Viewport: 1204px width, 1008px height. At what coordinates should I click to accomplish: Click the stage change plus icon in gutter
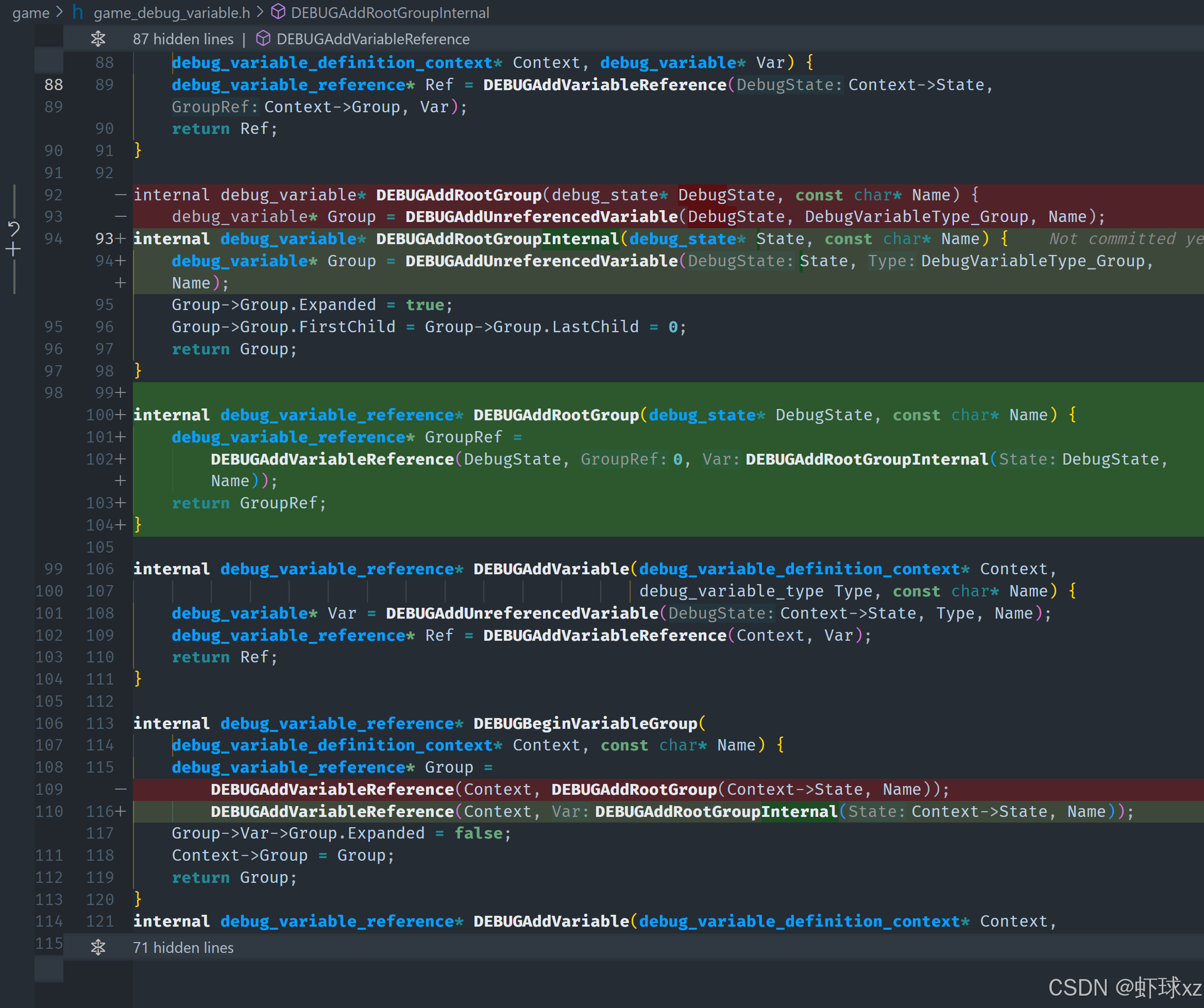coord(13,249)
